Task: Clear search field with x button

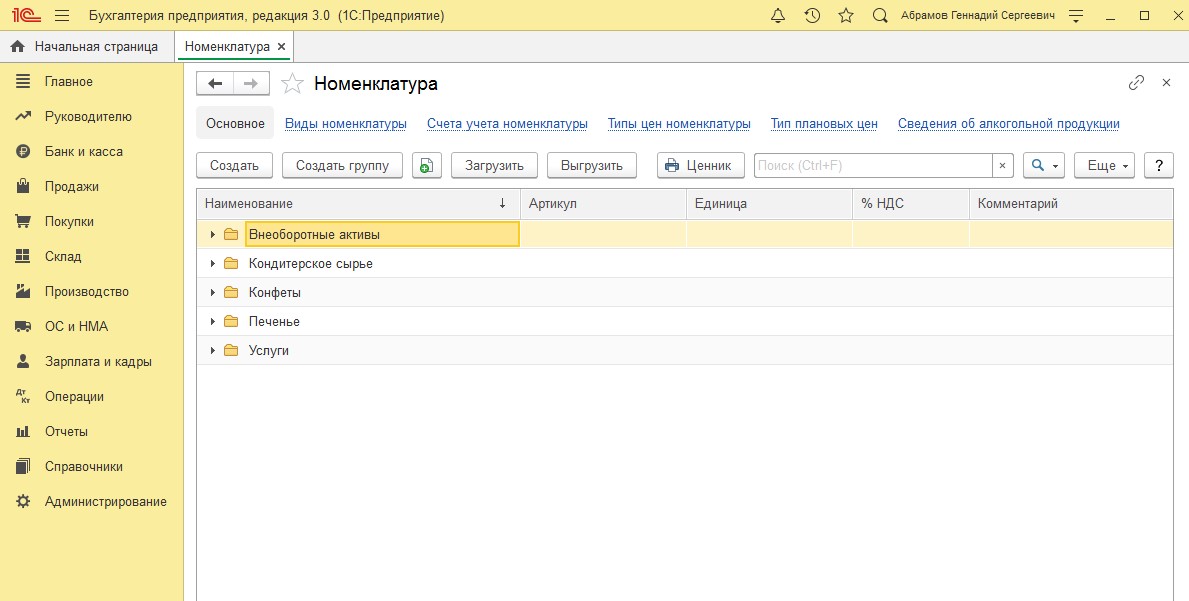Action: click(1003, 166)
